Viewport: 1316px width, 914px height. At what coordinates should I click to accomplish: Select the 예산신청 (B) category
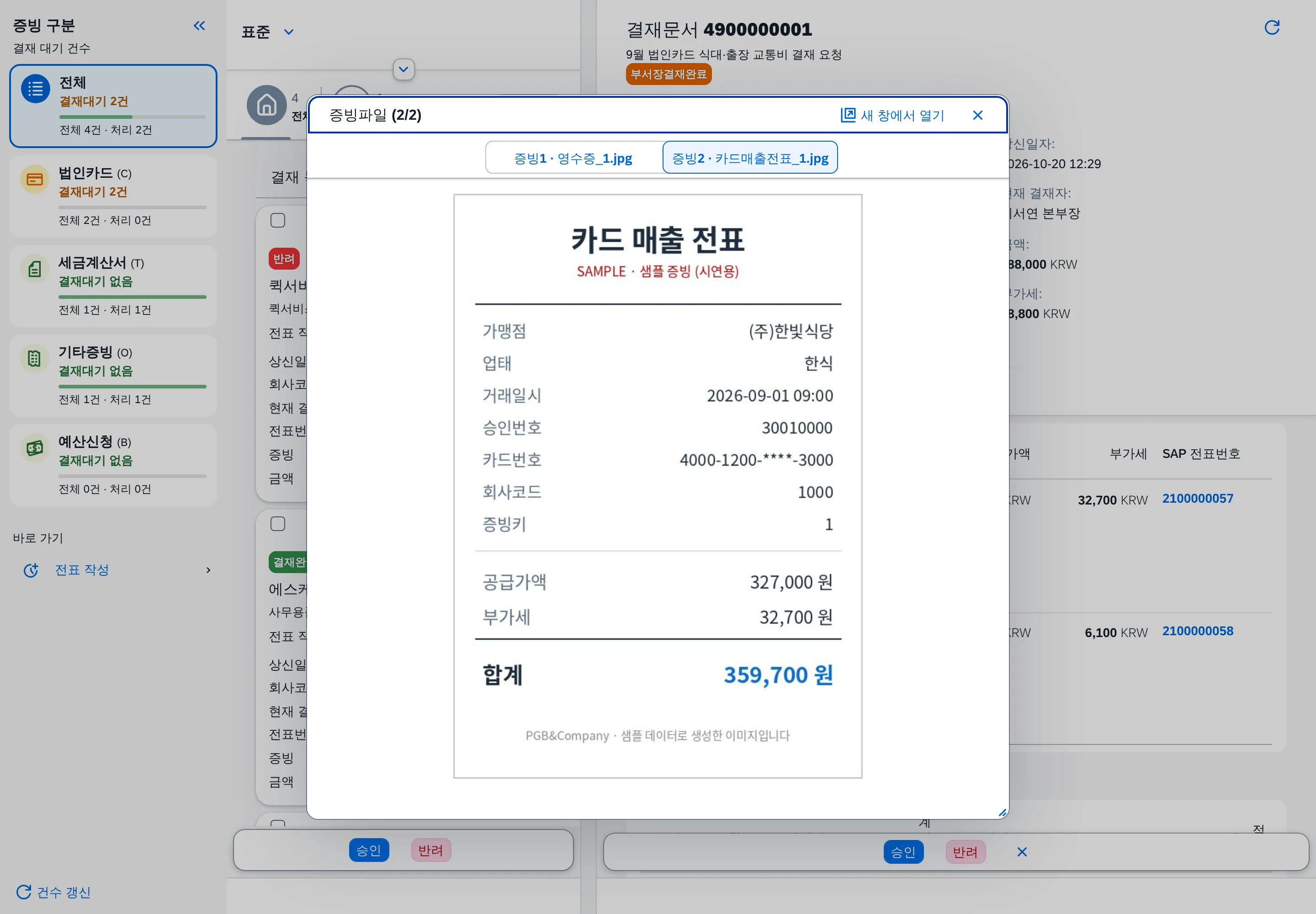click(113, 465)
